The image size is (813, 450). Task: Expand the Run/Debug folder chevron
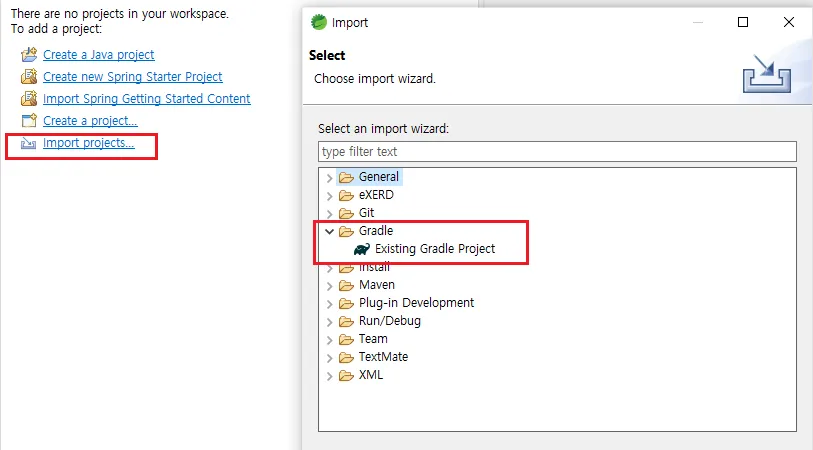(329, 321)
